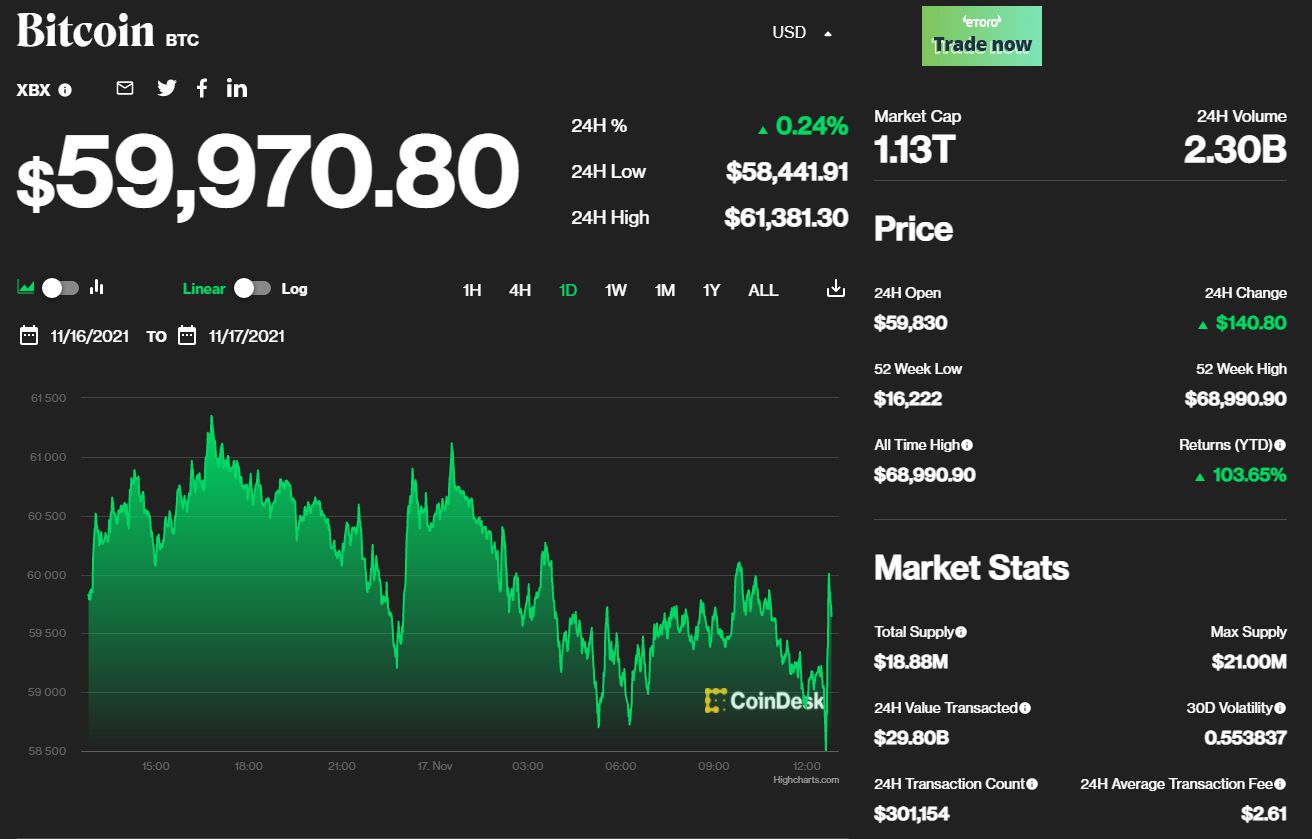Click the 24H Open $59,830 value
Image resolution: width=1312 pixels, height=839 pixels.
pyautogui.click(x=910, y=323)
